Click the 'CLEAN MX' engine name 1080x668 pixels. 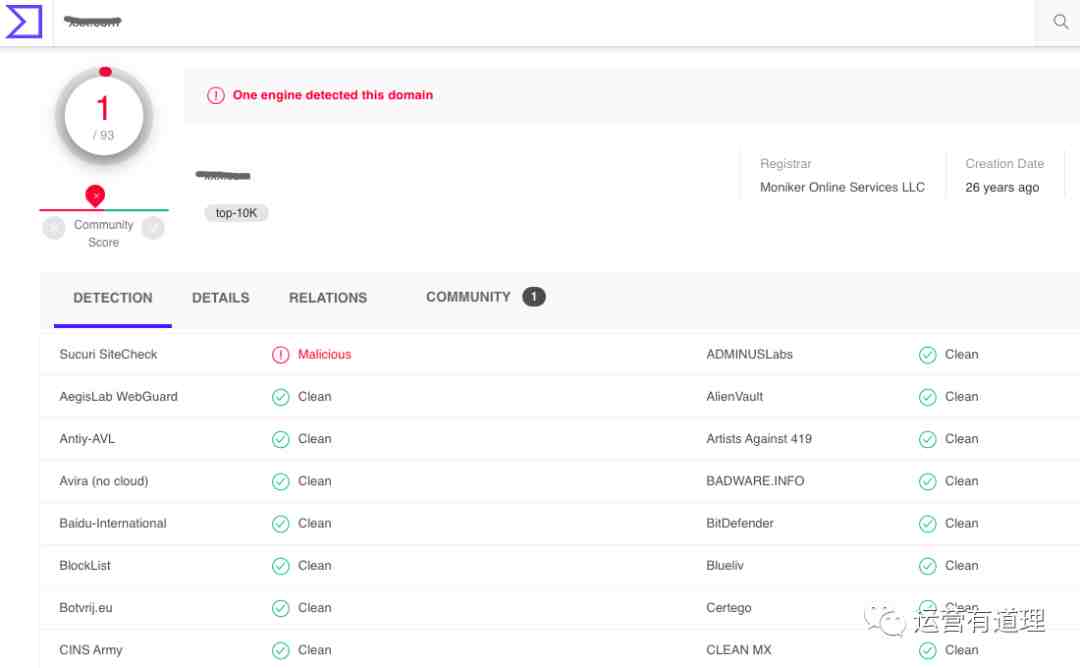click(x=738, y=650)
